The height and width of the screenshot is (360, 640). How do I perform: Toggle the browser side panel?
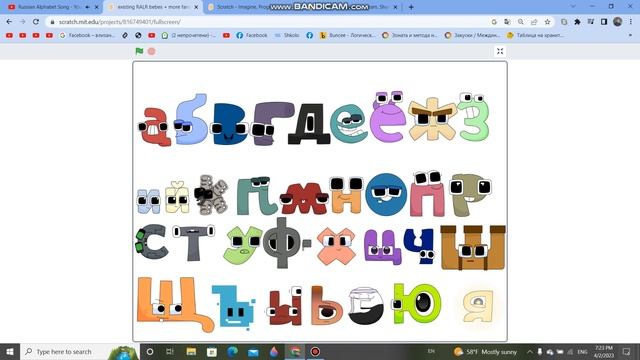(604, 22)
